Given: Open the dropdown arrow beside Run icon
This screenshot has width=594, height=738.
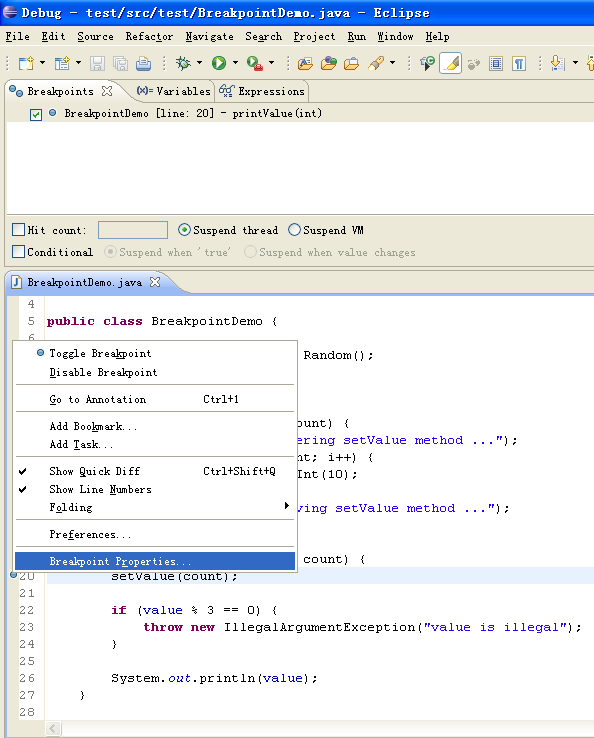Looking at the screenshot, I should pyautogui.click(x=235, y=63).
